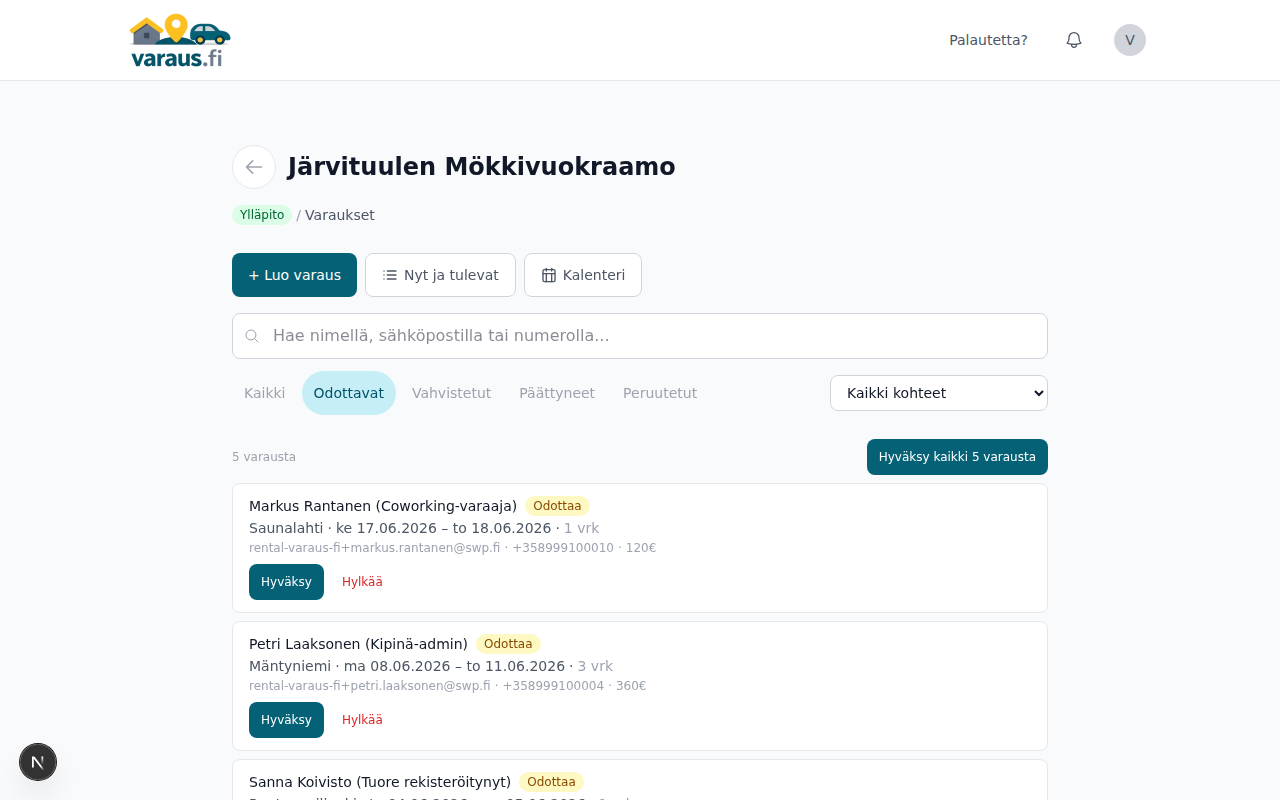Viewport: 1280px width, 800px height.
Task: Show the Vahvistetut bookings tab
Action: tap(452, 393)
